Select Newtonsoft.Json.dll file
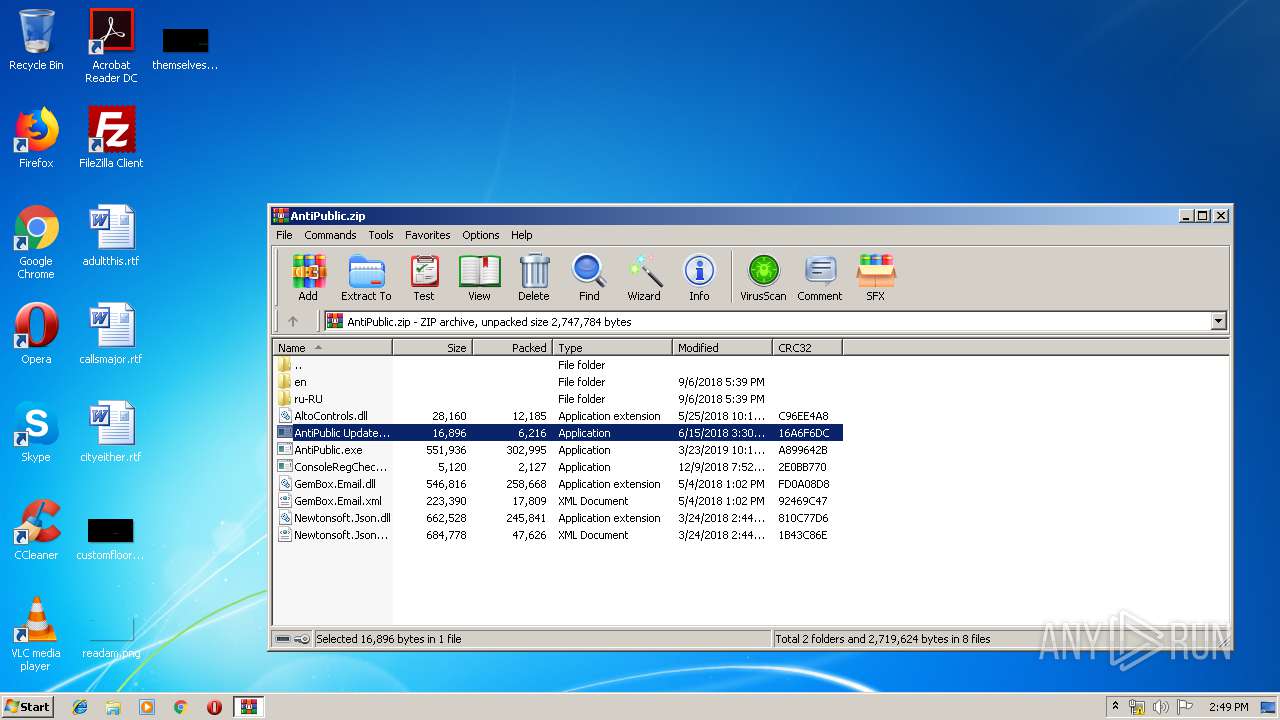 (x=558, y=518)
